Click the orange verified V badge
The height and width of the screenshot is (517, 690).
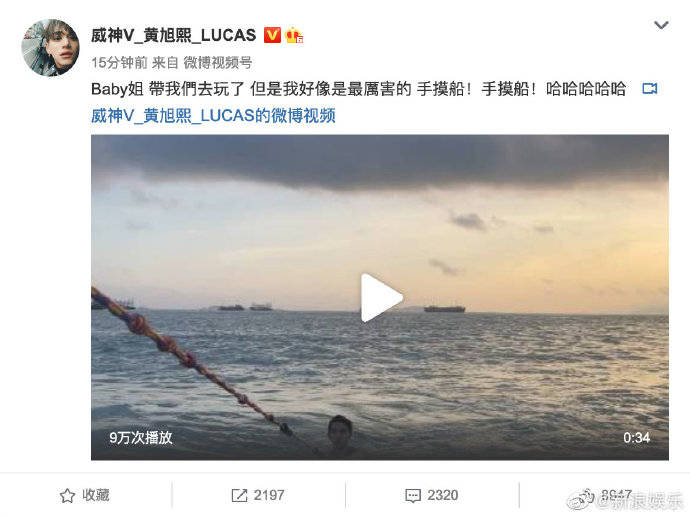point(272,35)
